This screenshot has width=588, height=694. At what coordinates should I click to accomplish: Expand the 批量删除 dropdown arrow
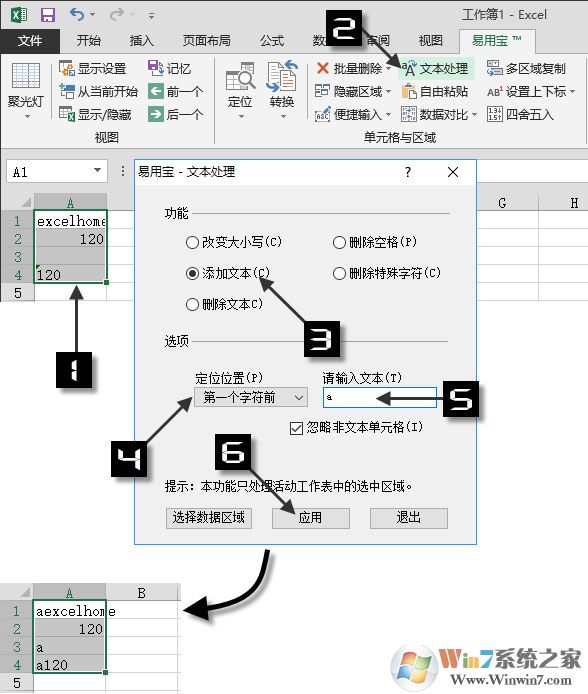(x=388, y=69)
